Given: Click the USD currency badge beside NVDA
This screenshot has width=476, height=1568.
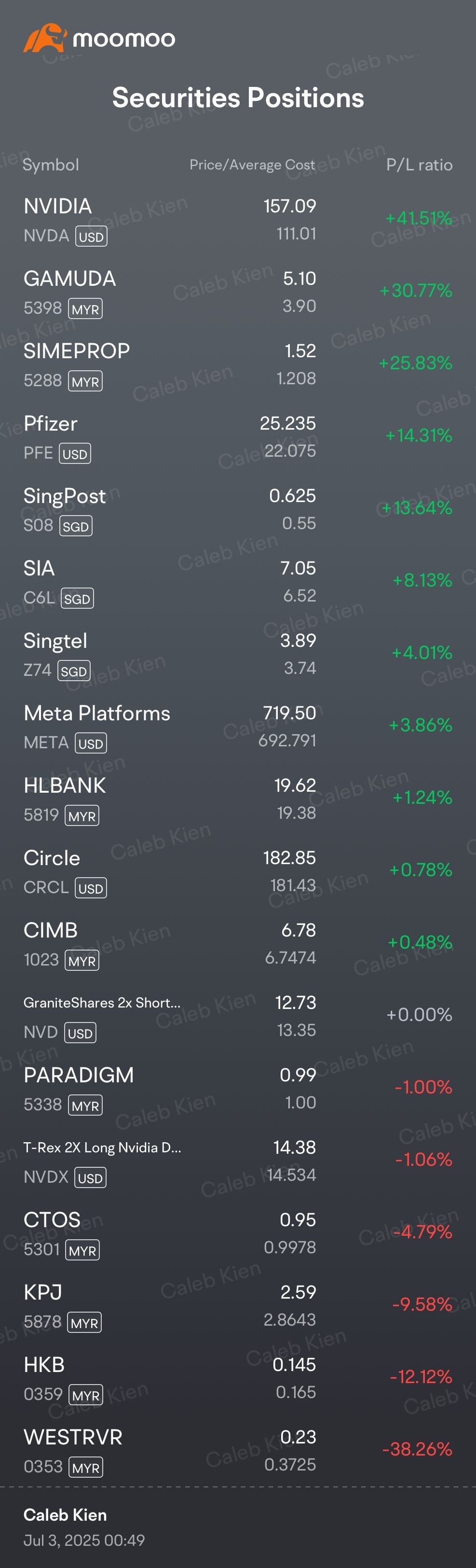Looking at the screenshot, I should [x=91, y=236].
